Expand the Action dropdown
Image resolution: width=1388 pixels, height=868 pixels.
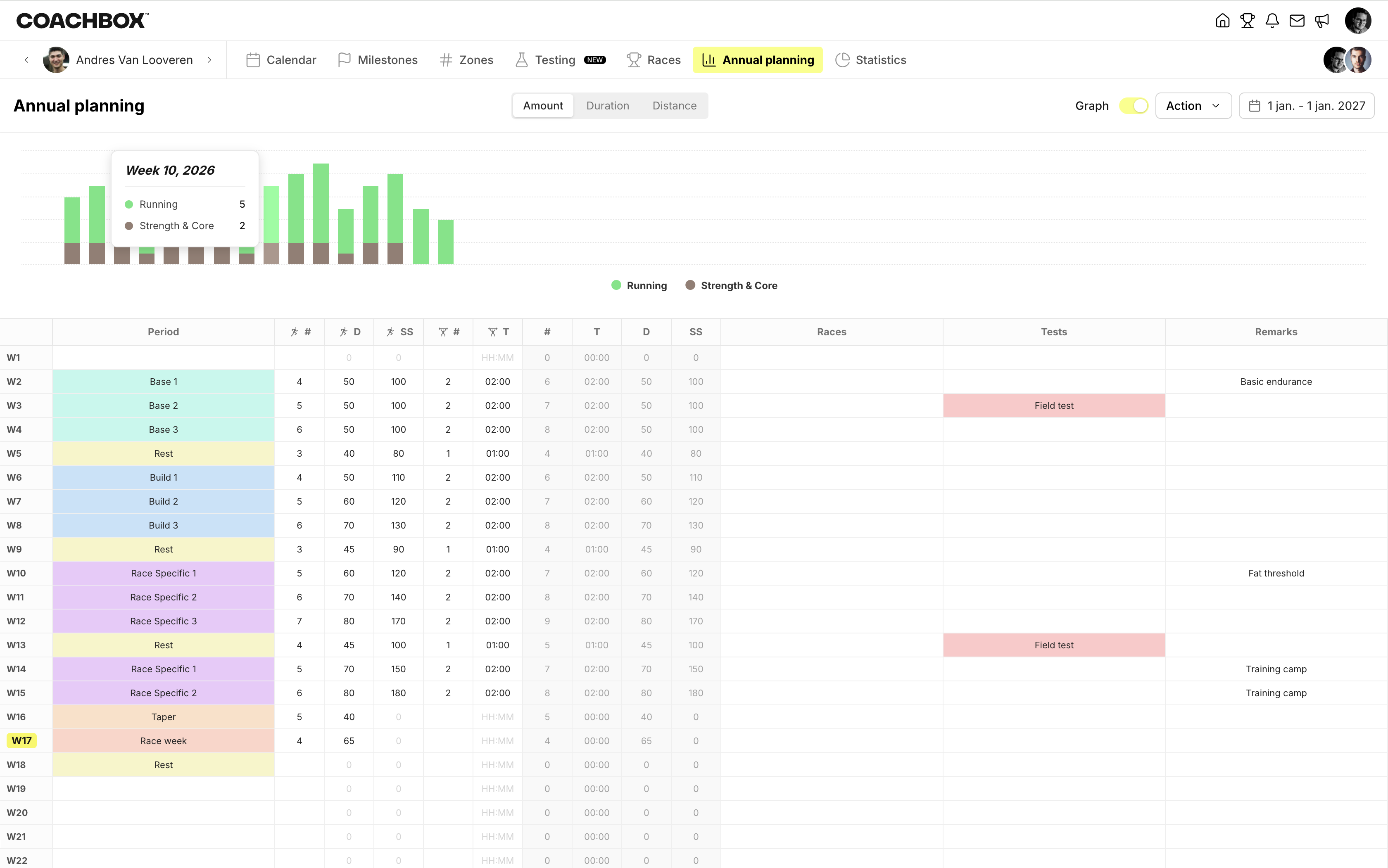1193,106
